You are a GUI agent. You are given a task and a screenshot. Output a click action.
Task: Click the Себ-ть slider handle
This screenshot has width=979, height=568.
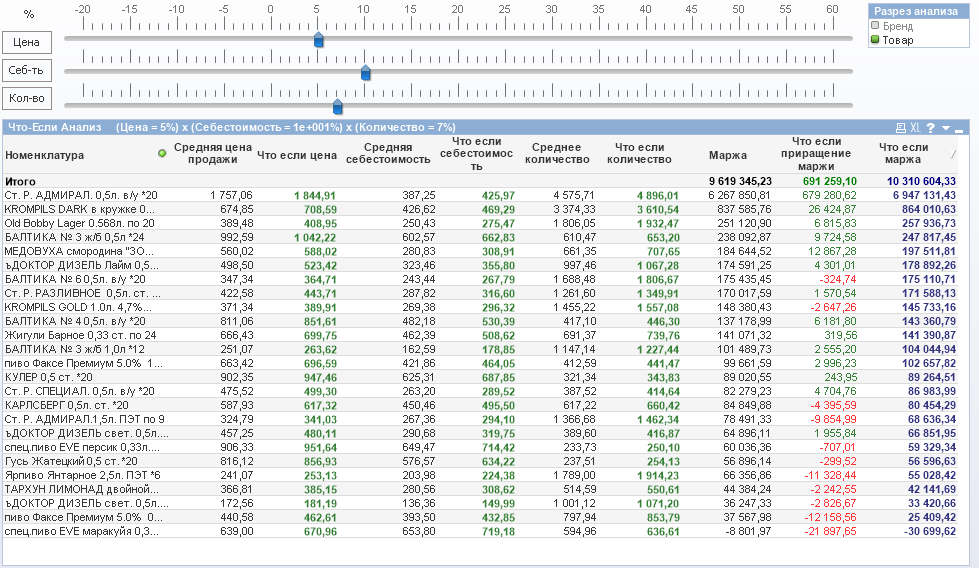click(x=365, y=72)
